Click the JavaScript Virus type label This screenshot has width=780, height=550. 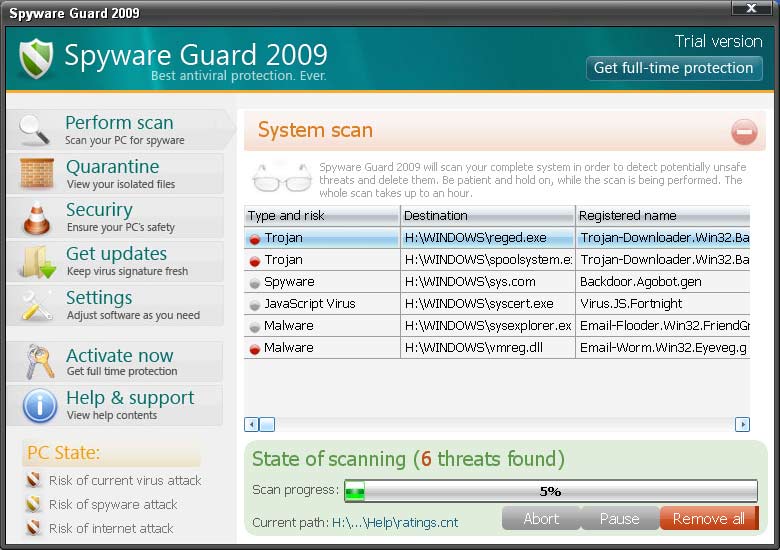point(309,304)
